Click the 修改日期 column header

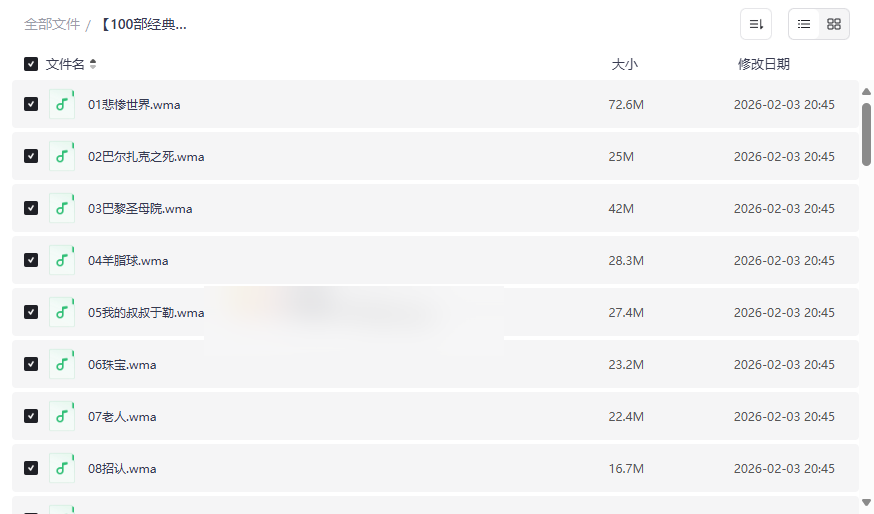coord(764,64)
